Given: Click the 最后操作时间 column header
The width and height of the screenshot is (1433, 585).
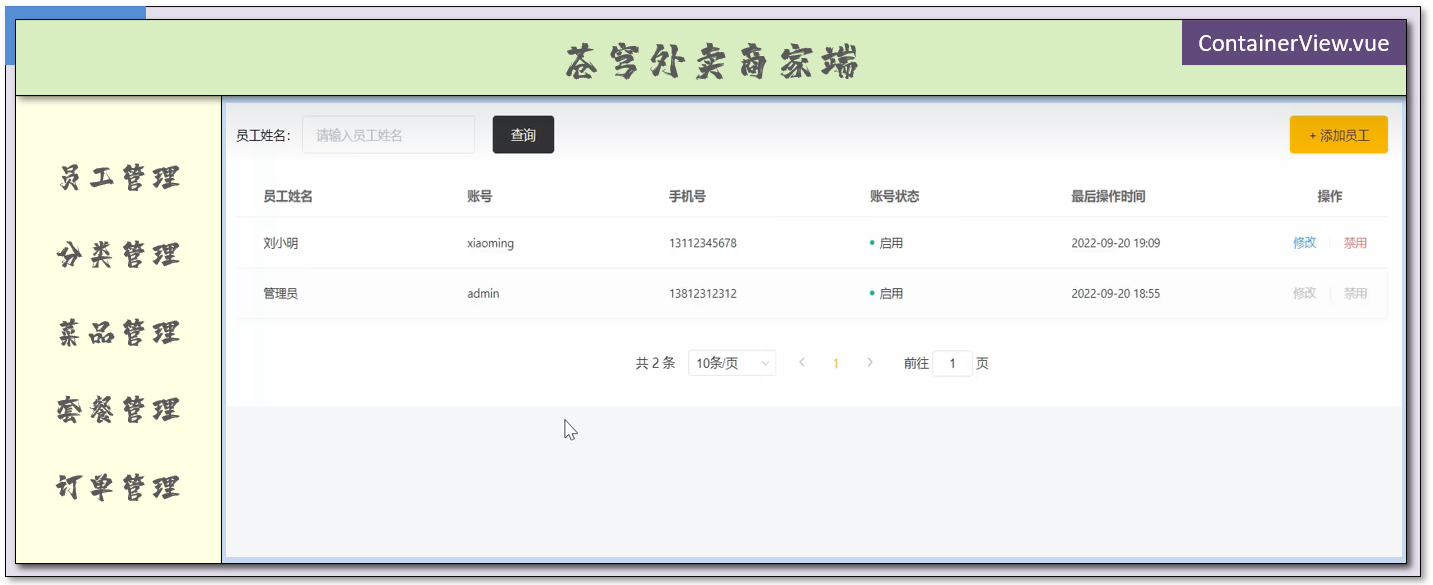Looking at the screenshot, I should click(1108, 196).
